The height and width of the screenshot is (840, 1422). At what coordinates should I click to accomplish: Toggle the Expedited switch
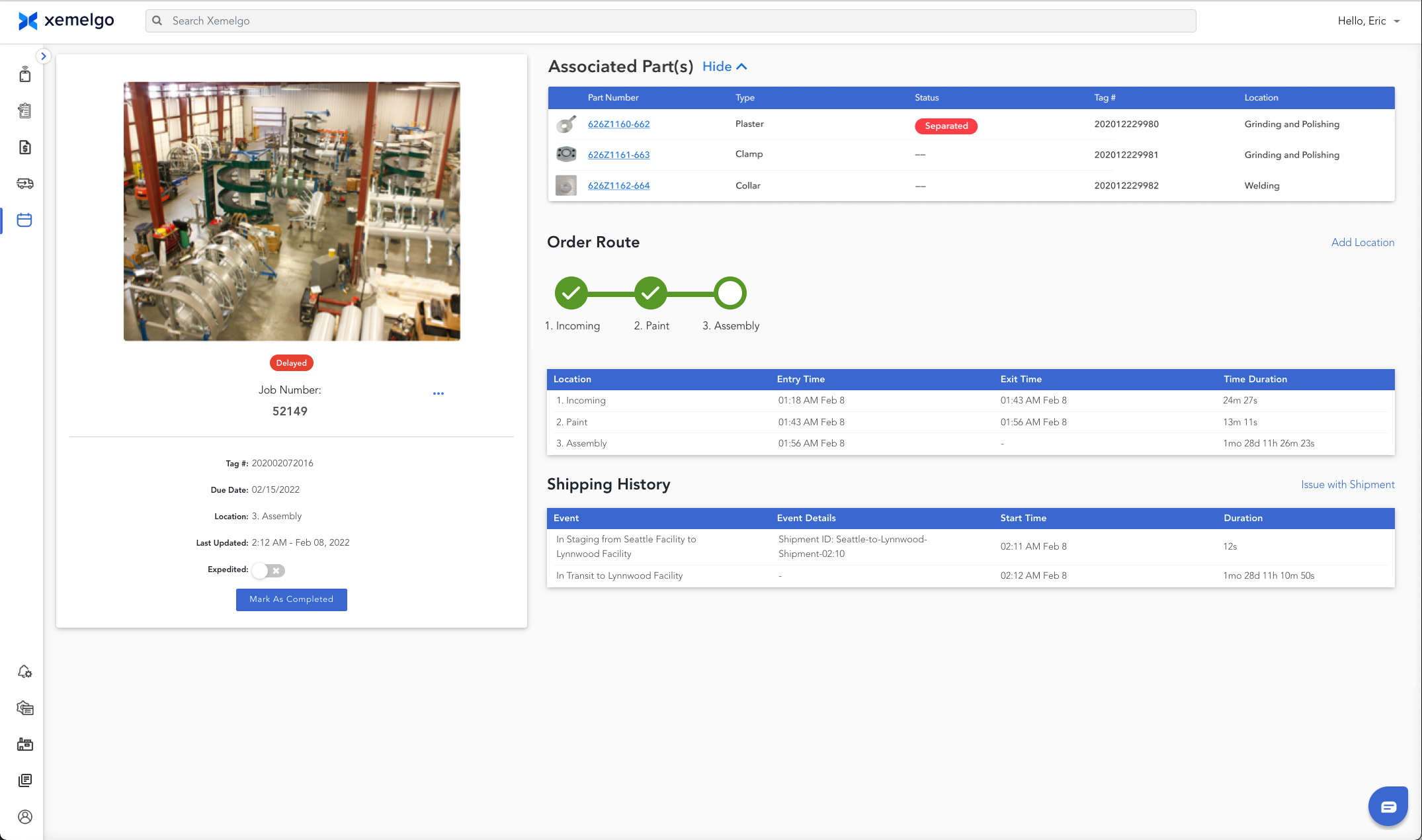pyautogui.click(x=269, y=570)
